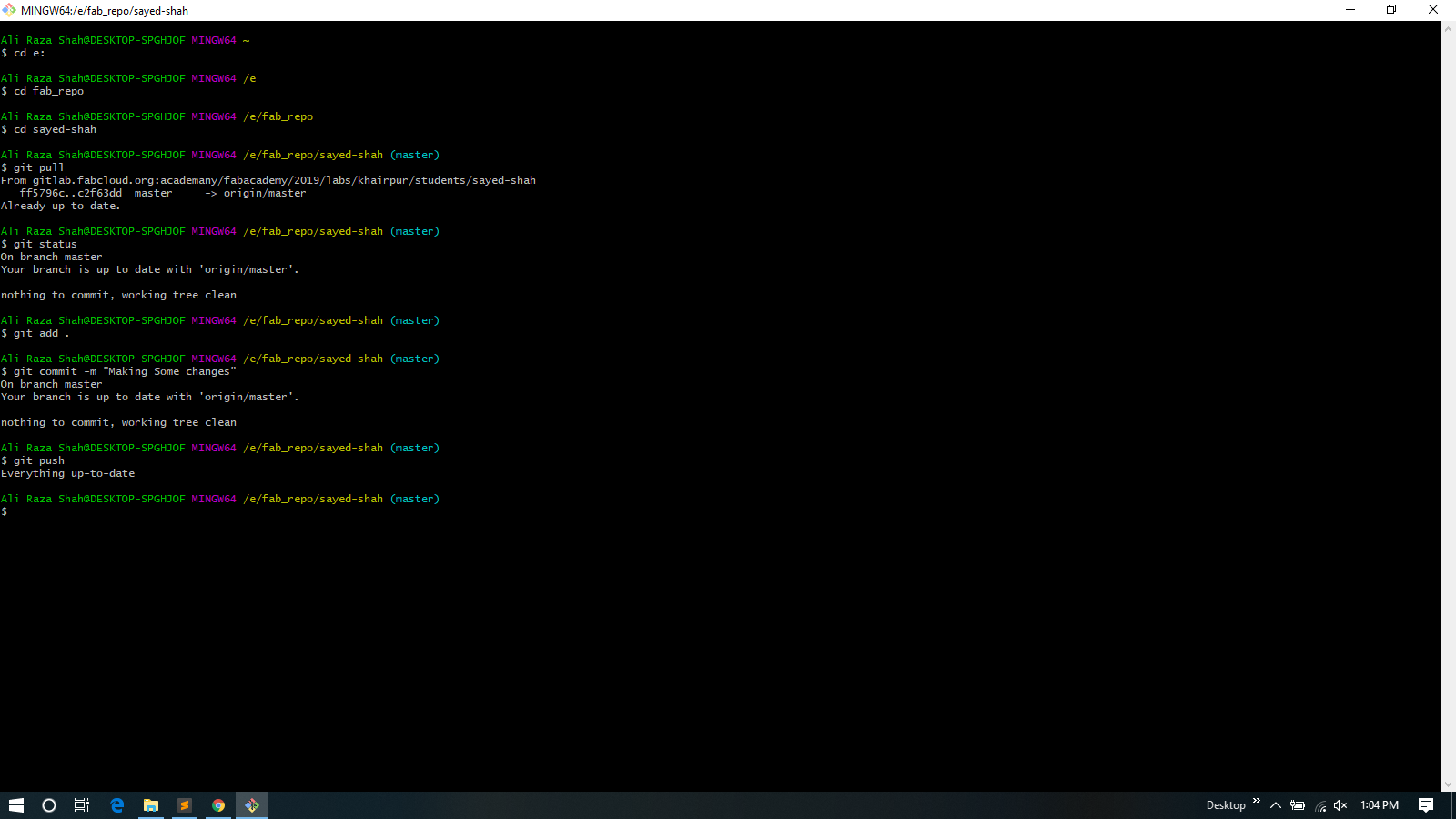Minimize the MINGW64 terminal window
This screenshot has width=1456, height=819.
click(1350, 10)
